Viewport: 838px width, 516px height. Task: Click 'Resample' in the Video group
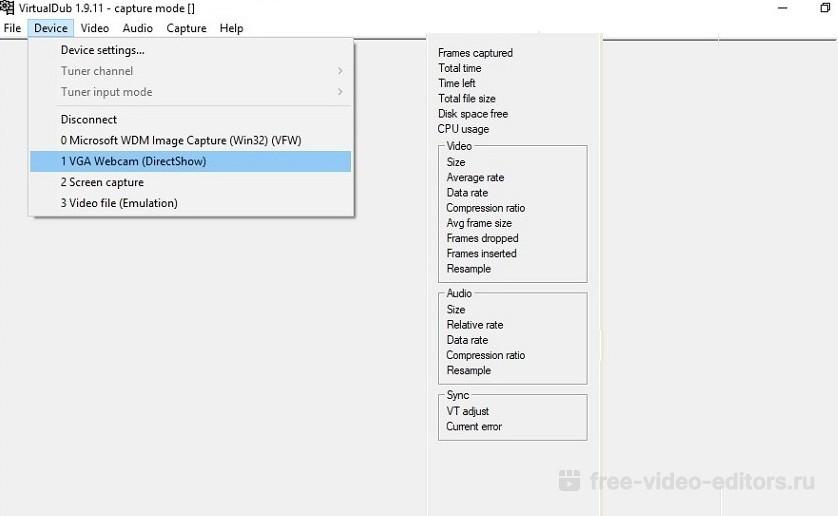coord(468,268)
